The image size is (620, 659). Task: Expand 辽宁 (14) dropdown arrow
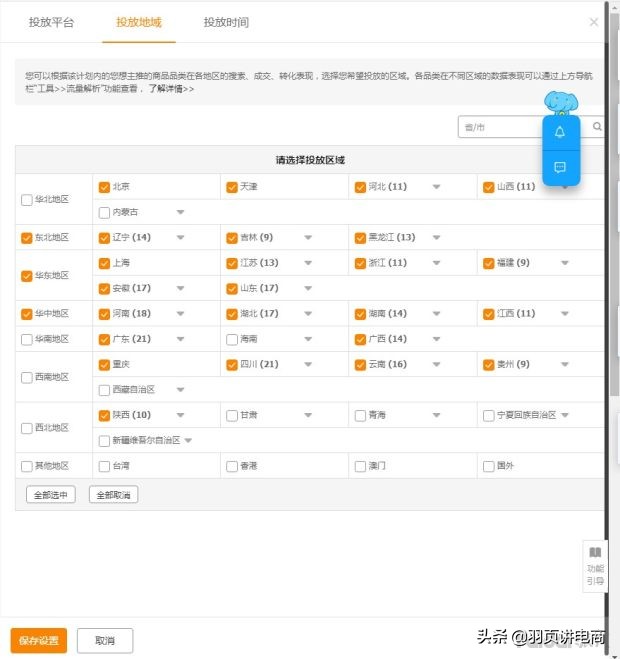pos(180,237)
